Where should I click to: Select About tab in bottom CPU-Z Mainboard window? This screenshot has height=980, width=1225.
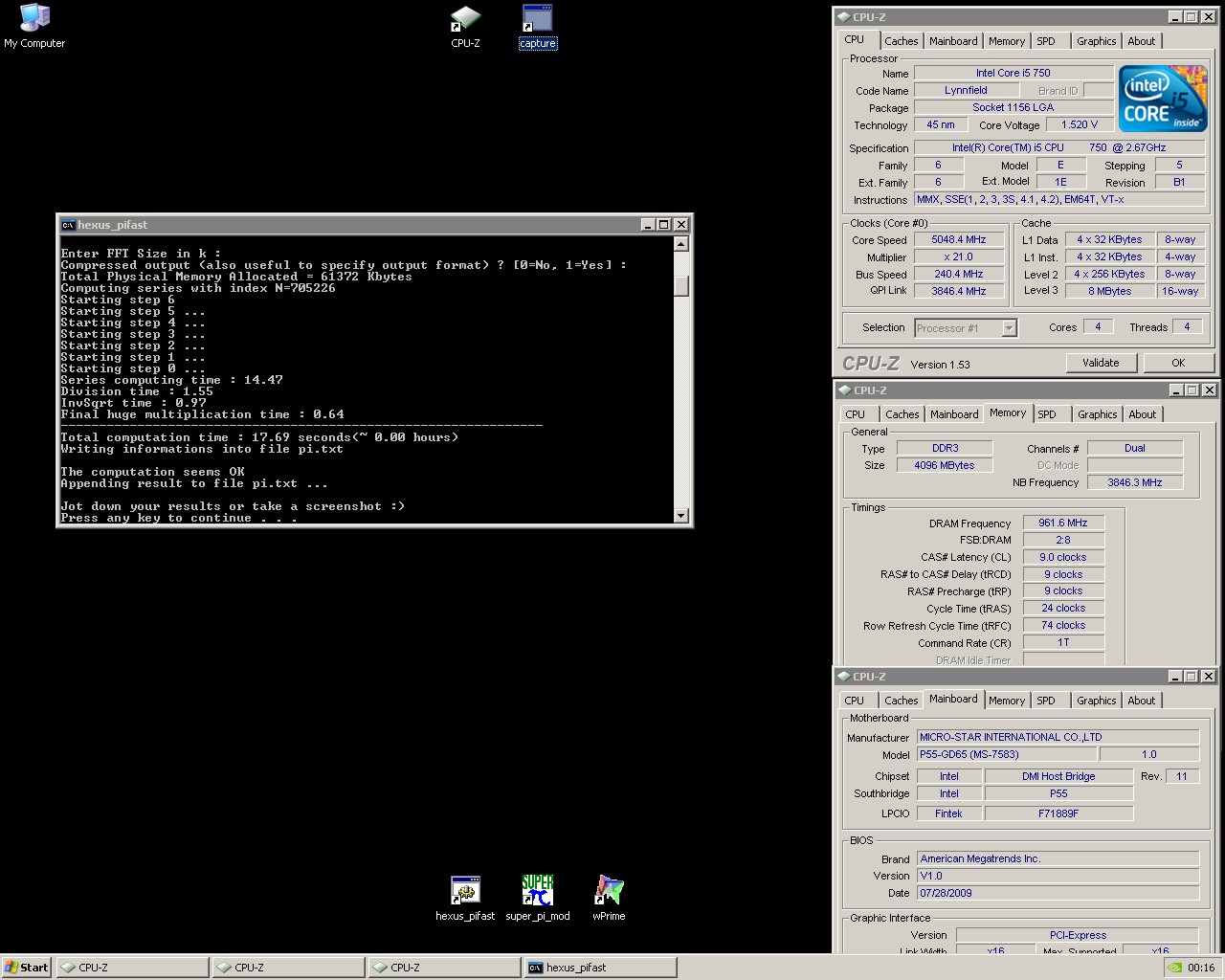(x=1142, y=701)
